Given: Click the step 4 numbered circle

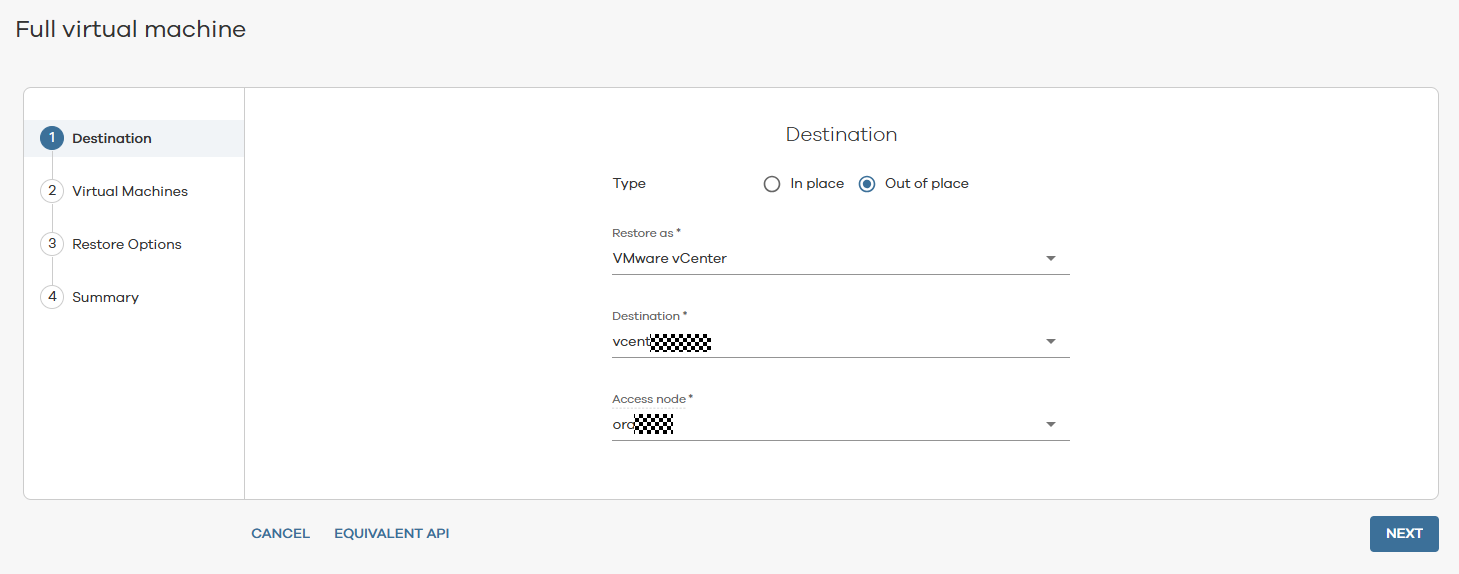Looking at the screenshot, I should [x=52, y=297].
